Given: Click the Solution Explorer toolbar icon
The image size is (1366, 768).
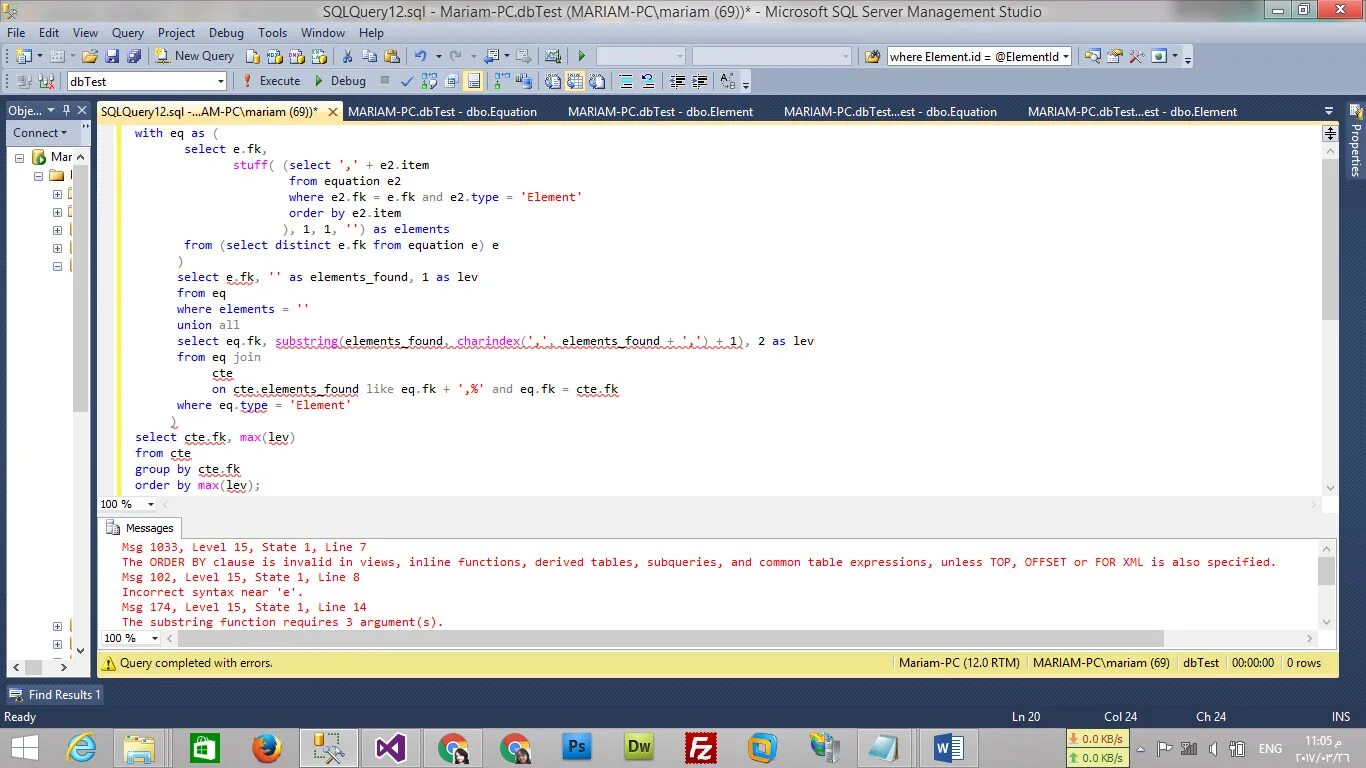Looking at the screenshot, I should pyautogui.click(x=1092, y=56).
